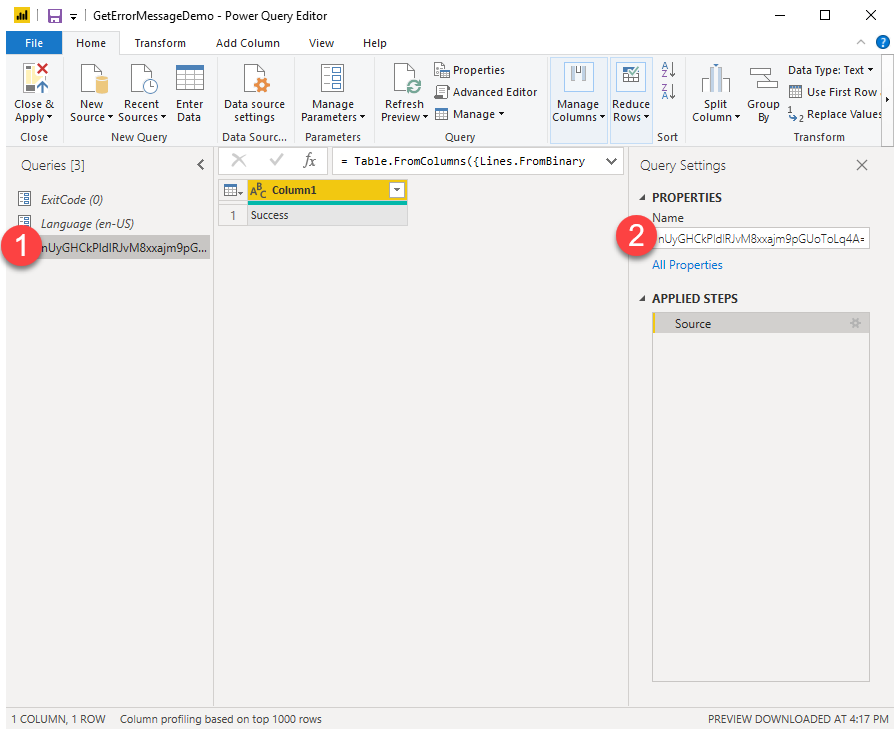The image size is (895, 730).
Task: Click column profiling status text
Action: point(220,719)
